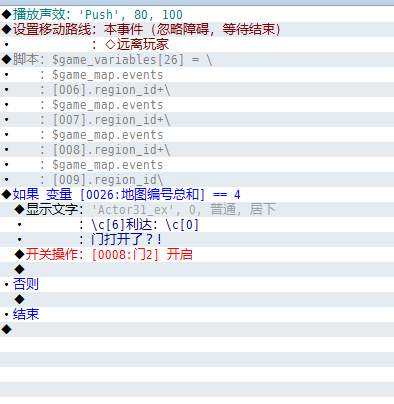Select the 显示文字 'Actor31_ex' command

pos(197,209)
